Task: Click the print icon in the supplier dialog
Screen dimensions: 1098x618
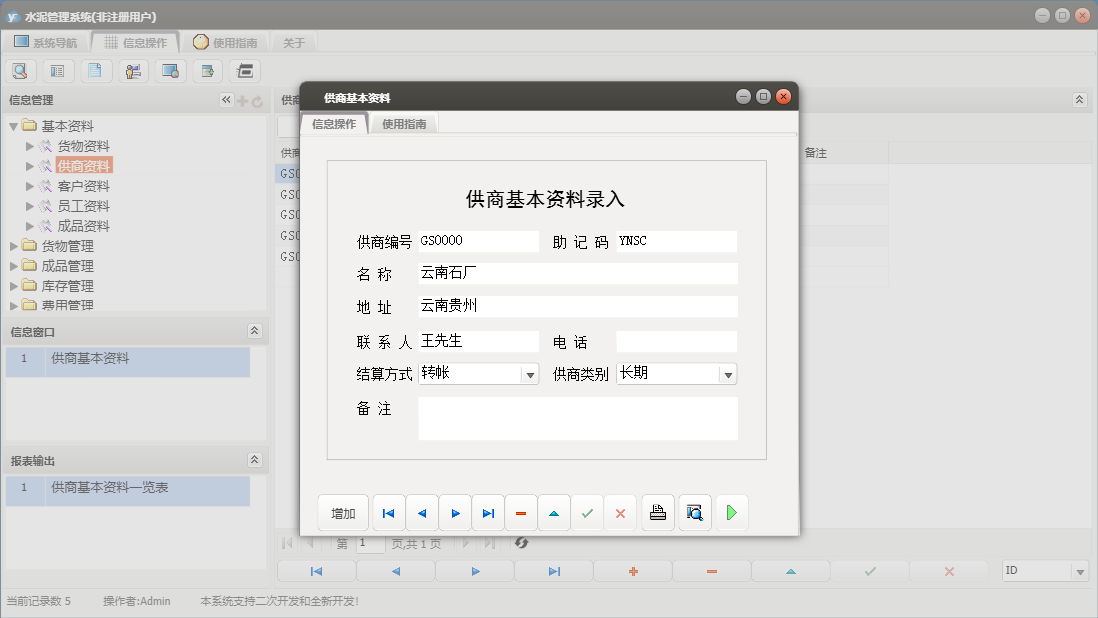Action: click(657, 512)
